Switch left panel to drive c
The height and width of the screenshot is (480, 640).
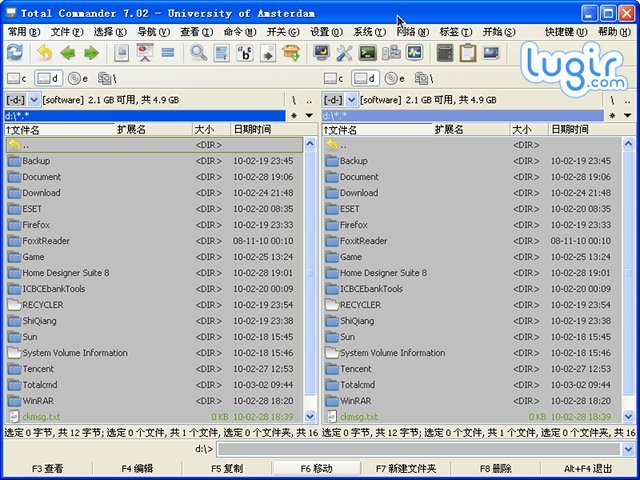click(x=17, y=78)
